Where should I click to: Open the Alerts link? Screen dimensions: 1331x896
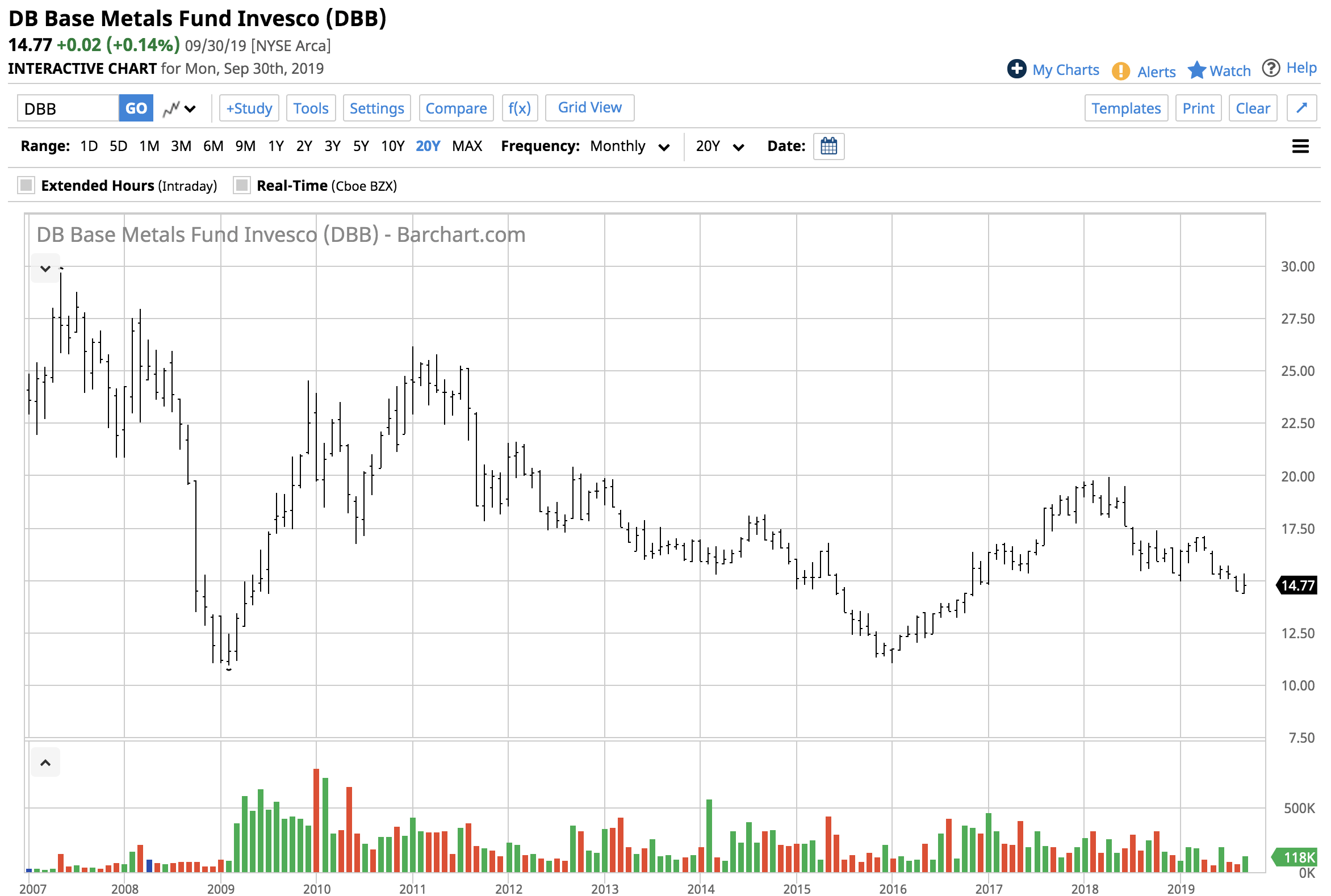[1156, 72]
